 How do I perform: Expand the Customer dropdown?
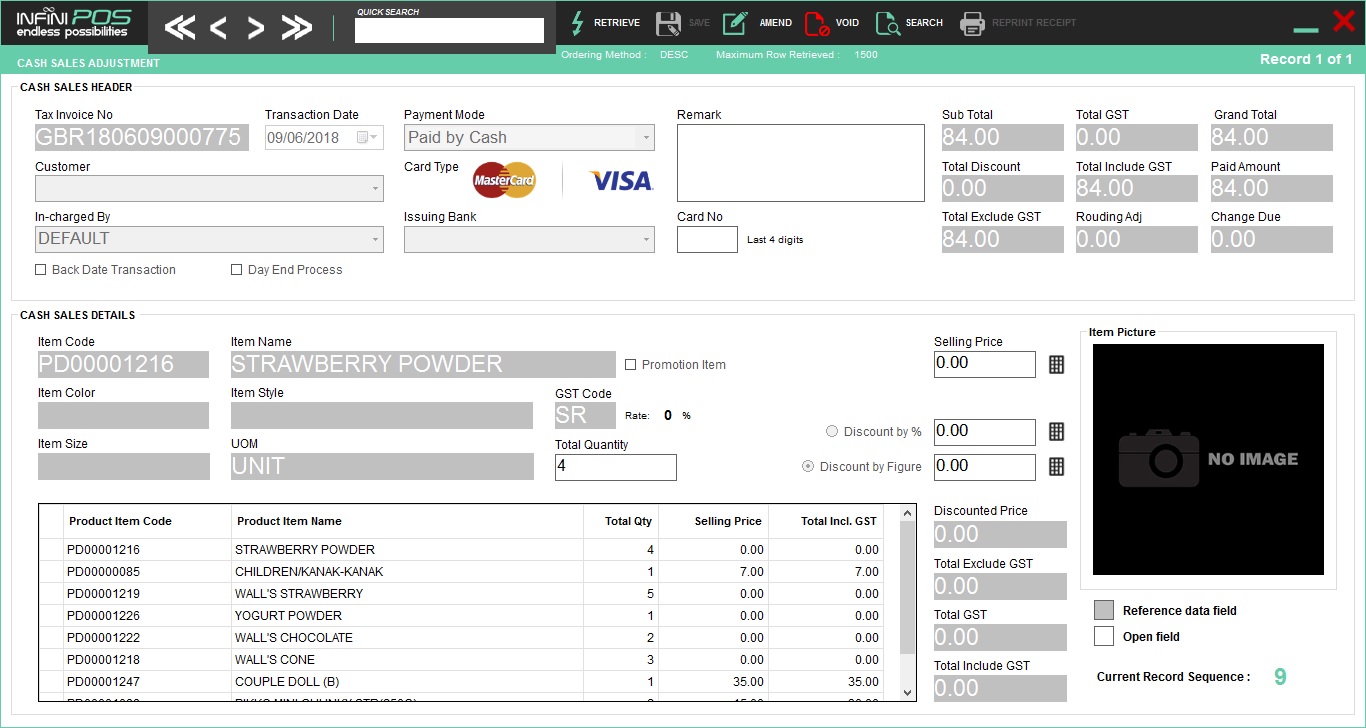point(375,188)
